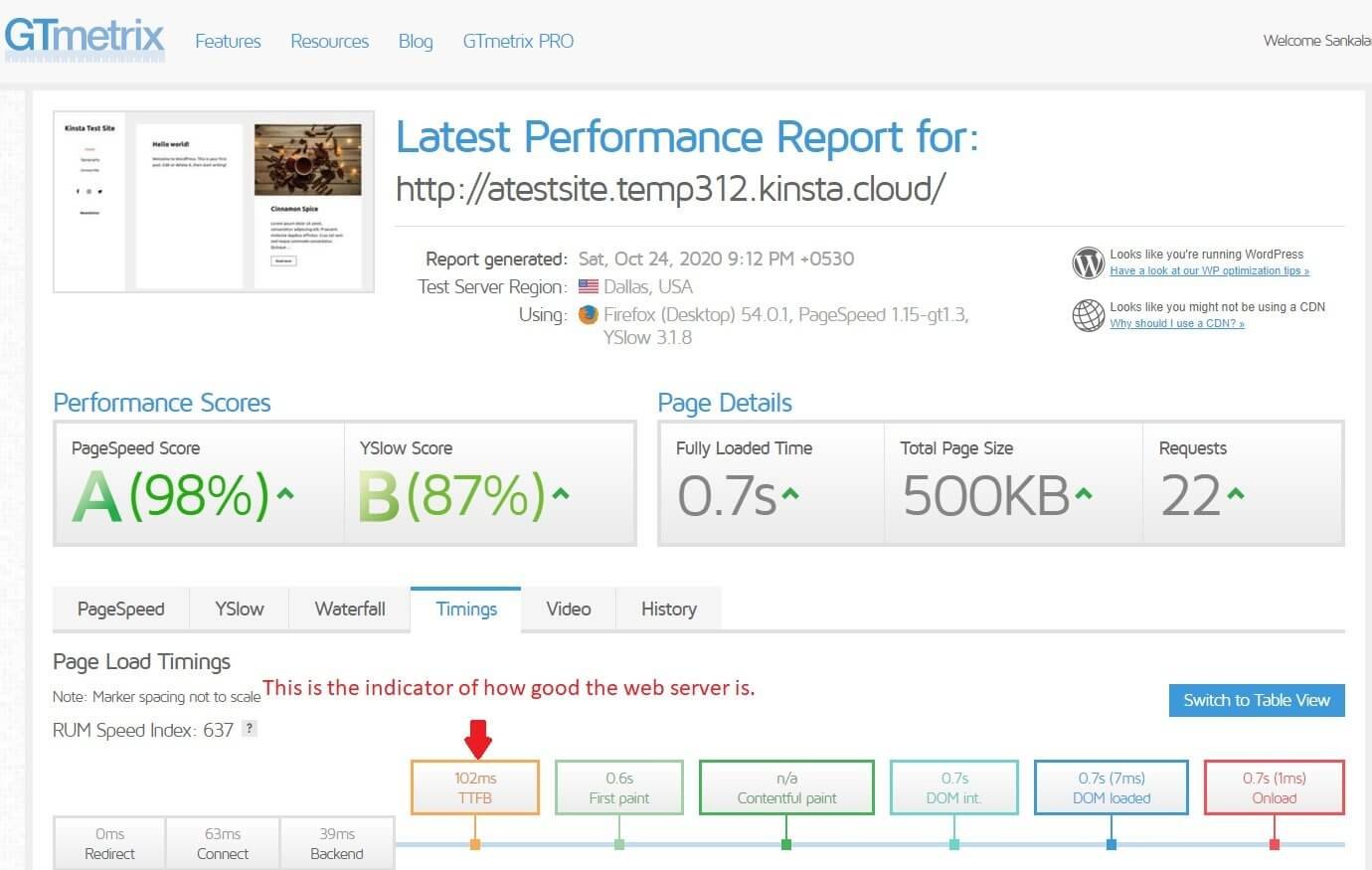The image size is (1372, 870).
Task: Open the WP optimization tips link
Action: pos(1209,270)
